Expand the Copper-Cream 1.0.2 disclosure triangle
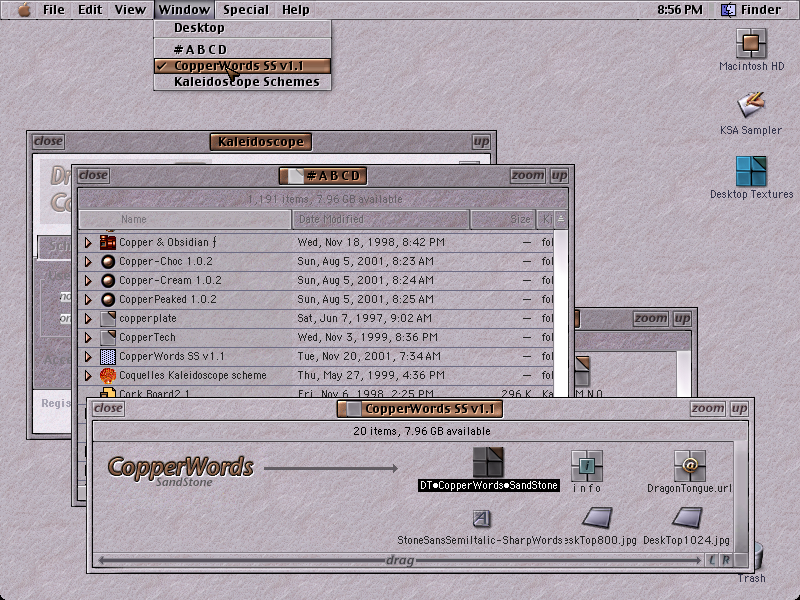This screenshot has width=800, height=600. 88,281
